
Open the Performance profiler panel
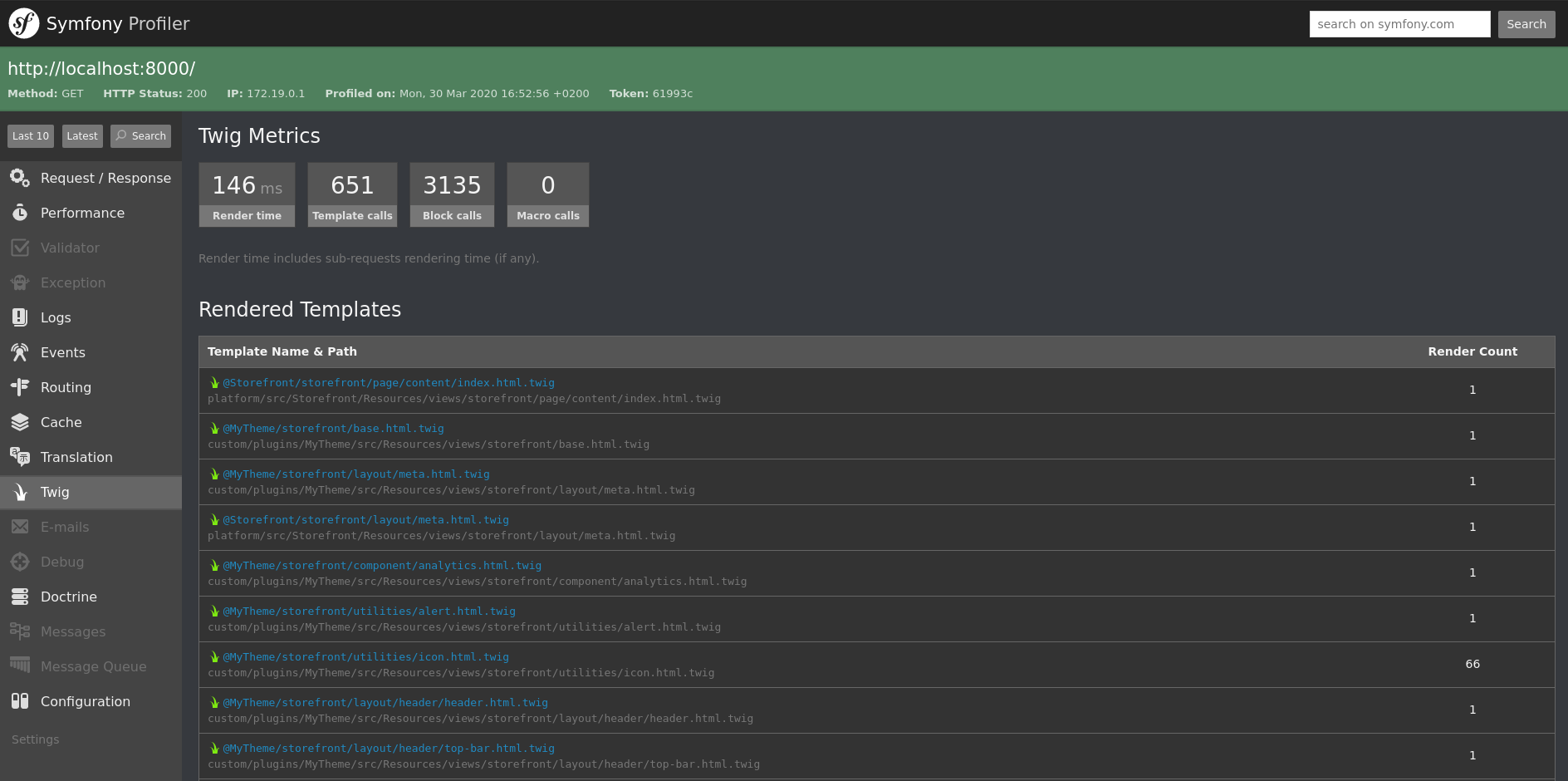[x=80, y=213]
